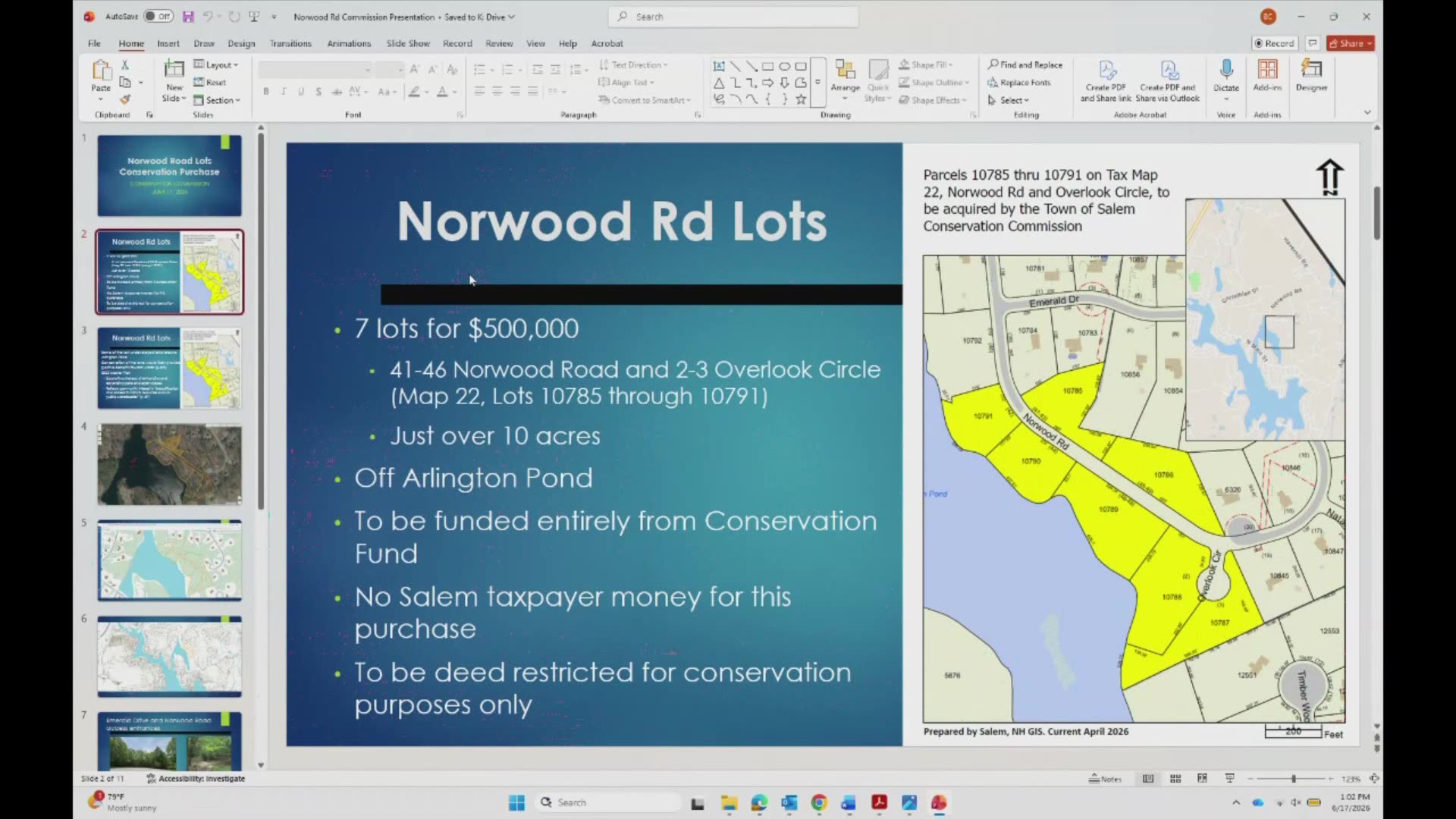
Task: Click the font color swatch
Action: click(442, 92)
